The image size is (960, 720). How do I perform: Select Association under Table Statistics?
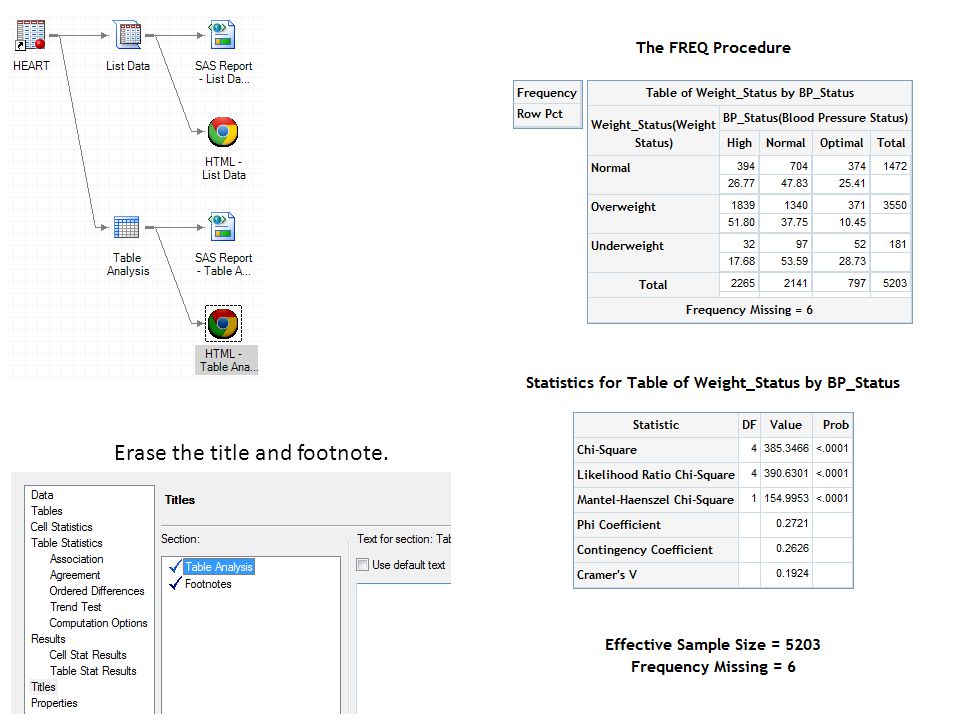pyautogui.click(x=77, y=558)
